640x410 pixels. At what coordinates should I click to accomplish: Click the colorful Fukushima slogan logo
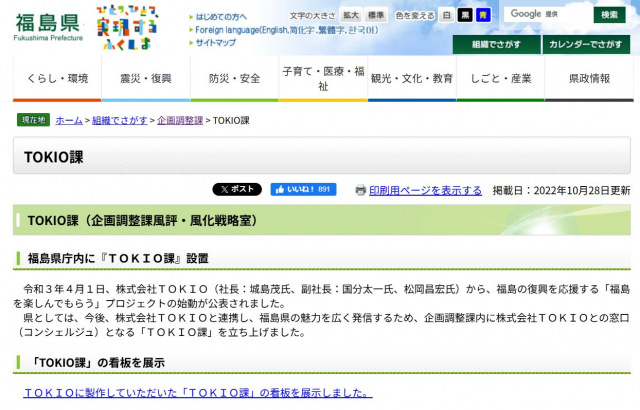point(126,26)
